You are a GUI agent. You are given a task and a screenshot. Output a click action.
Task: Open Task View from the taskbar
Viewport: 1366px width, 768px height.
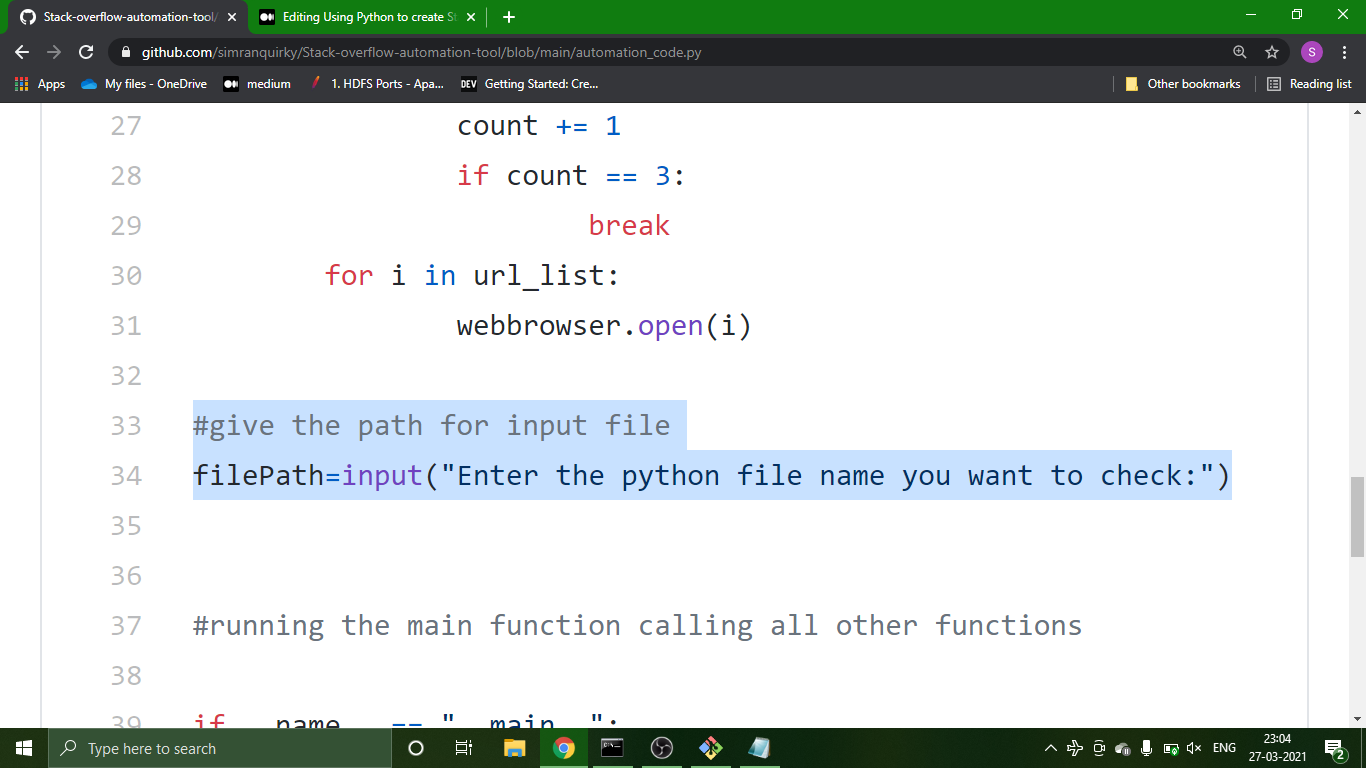pos(465,748)
